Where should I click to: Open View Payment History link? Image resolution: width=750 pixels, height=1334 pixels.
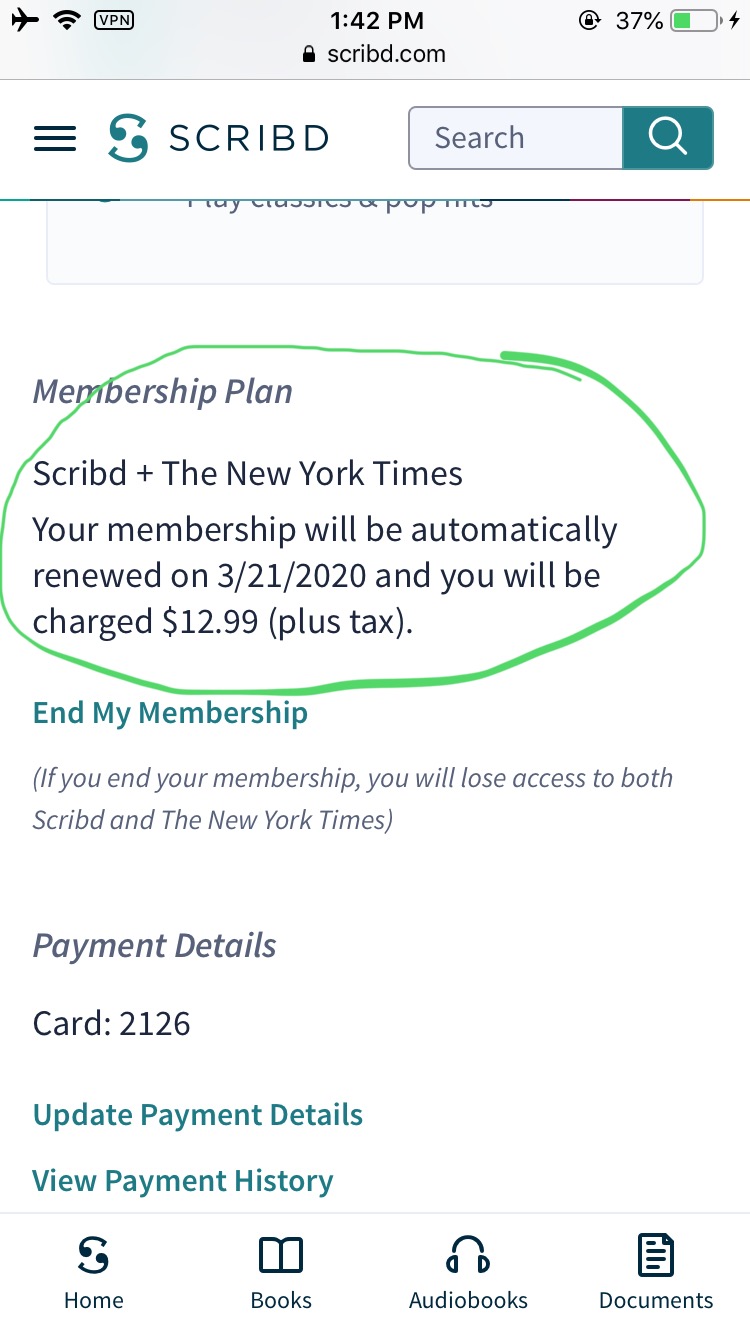point(182,1181)
